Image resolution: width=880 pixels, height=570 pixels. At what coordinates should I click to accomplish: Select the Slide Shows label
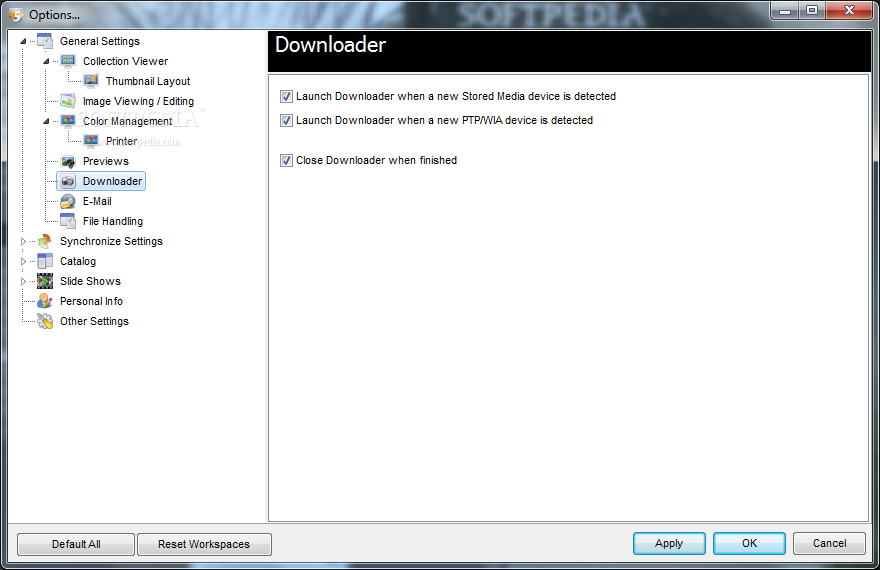[90, 281]
